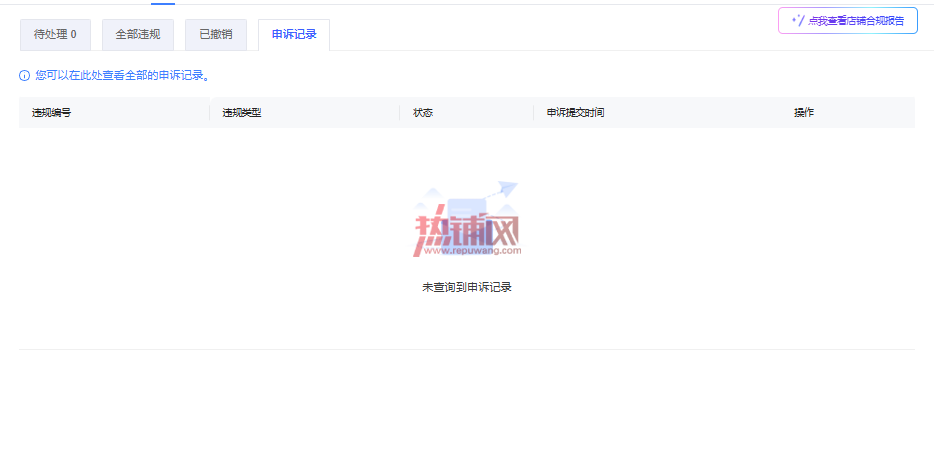This screenshot has height=461, width=934.
Task: Click the 状态 column header
Action: (x=423, y=113)
